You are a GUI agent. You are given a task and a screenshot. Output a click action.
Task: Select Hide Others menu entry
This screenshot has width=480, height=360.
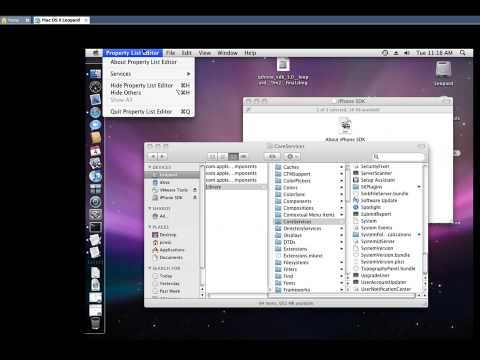(x=149, y=93)
